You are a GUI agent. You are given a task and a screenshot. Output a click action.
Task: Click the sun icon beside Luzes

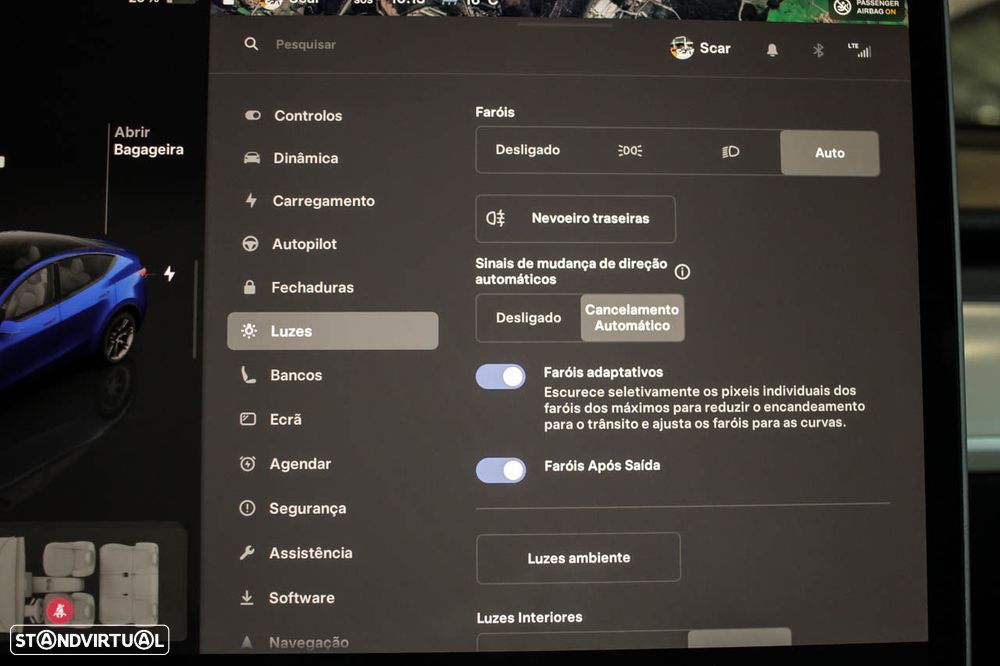(249, 330)
